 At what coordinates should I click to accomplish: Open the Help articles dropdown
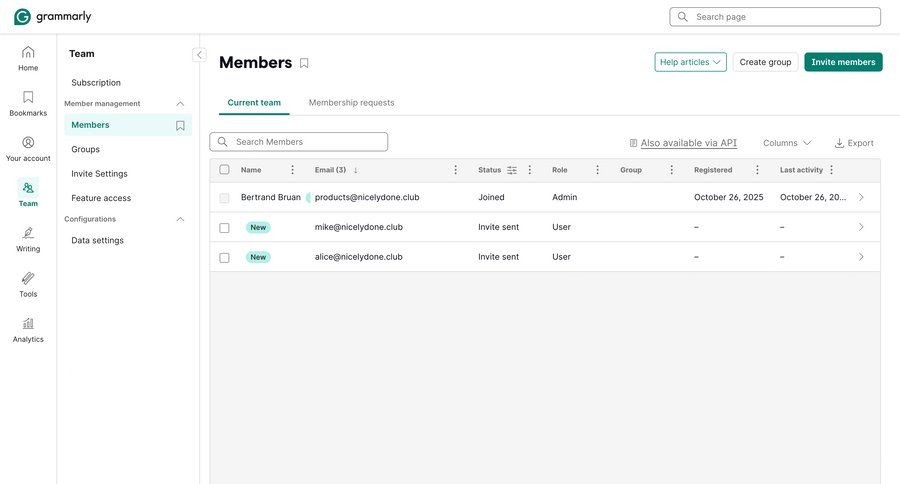click(x=690, y=62)
